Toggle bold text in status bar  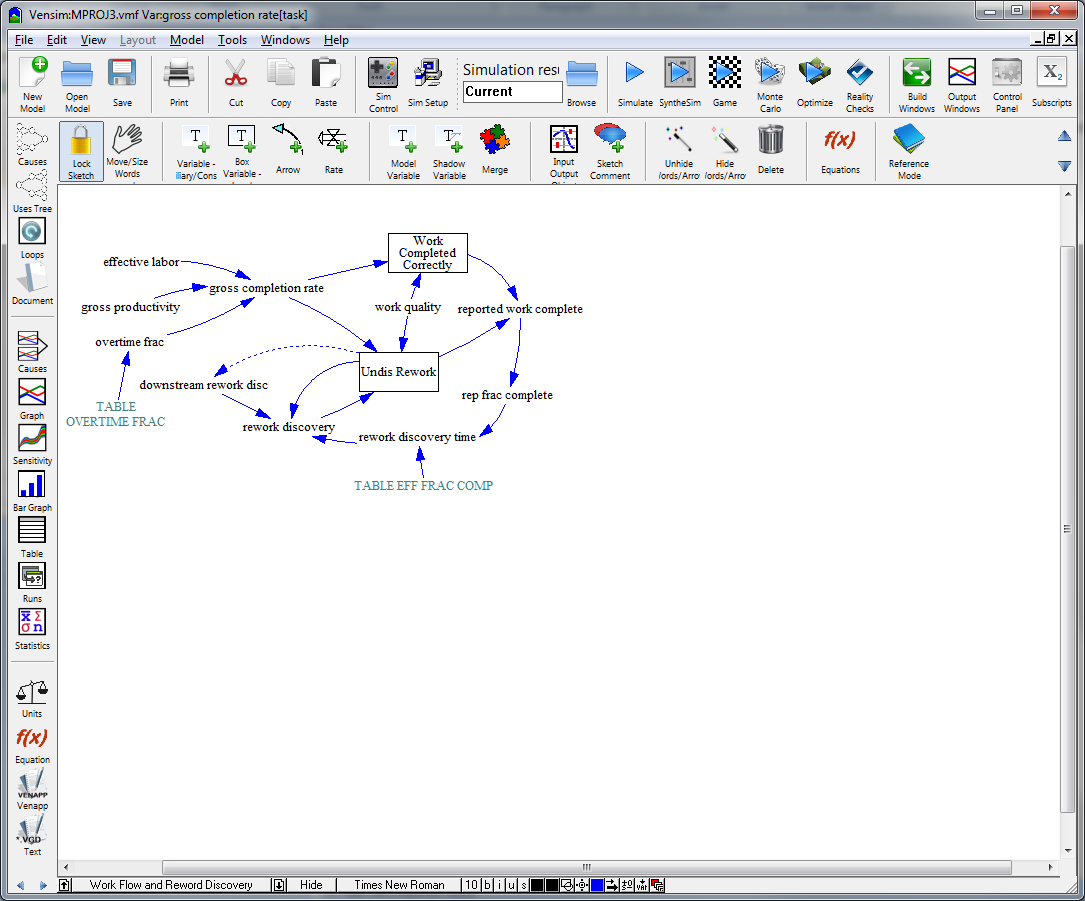(x=487, y=884)
